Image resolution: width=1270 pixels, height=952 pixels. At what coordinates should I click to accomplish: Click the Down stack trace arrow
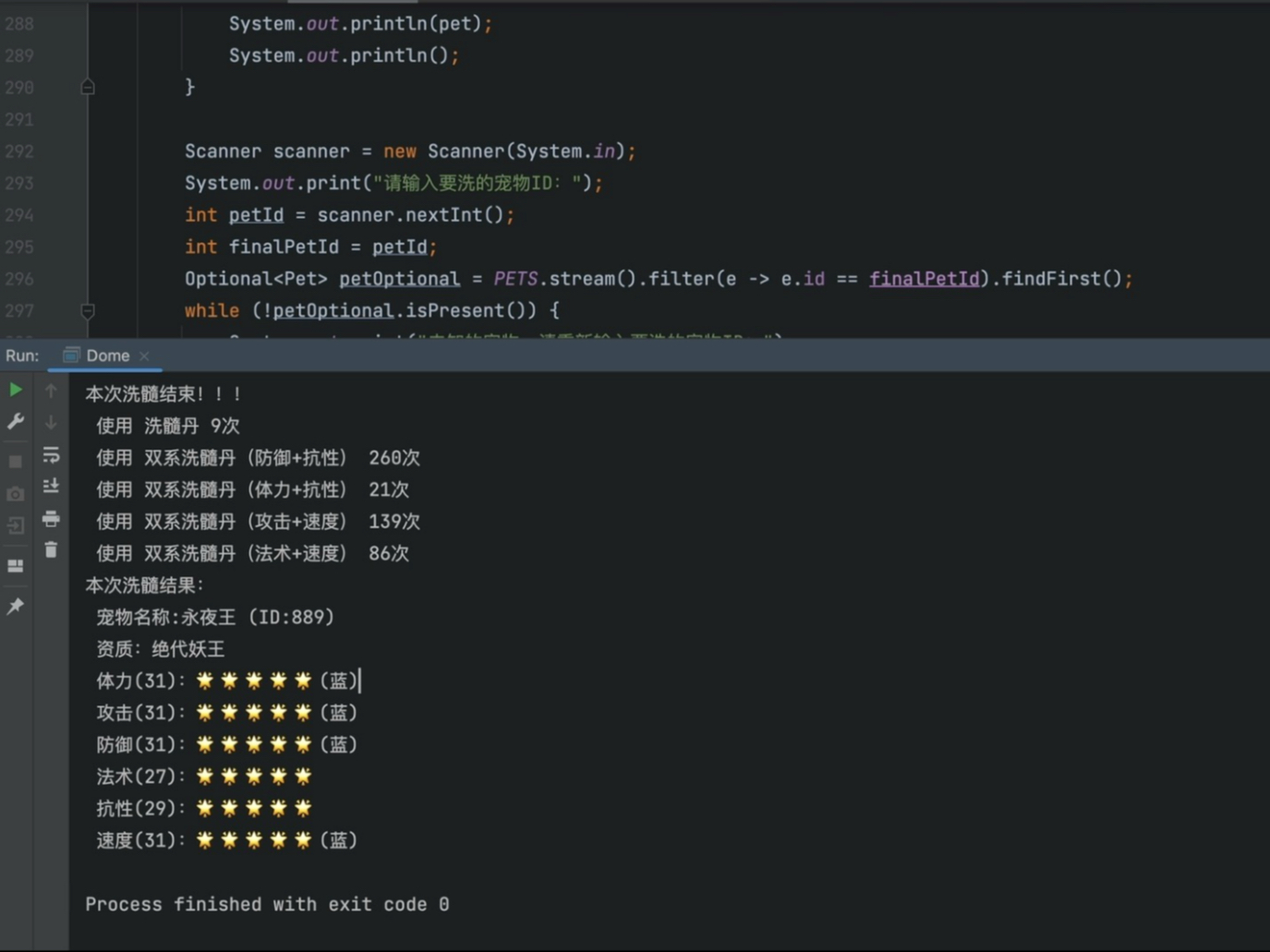51,422
